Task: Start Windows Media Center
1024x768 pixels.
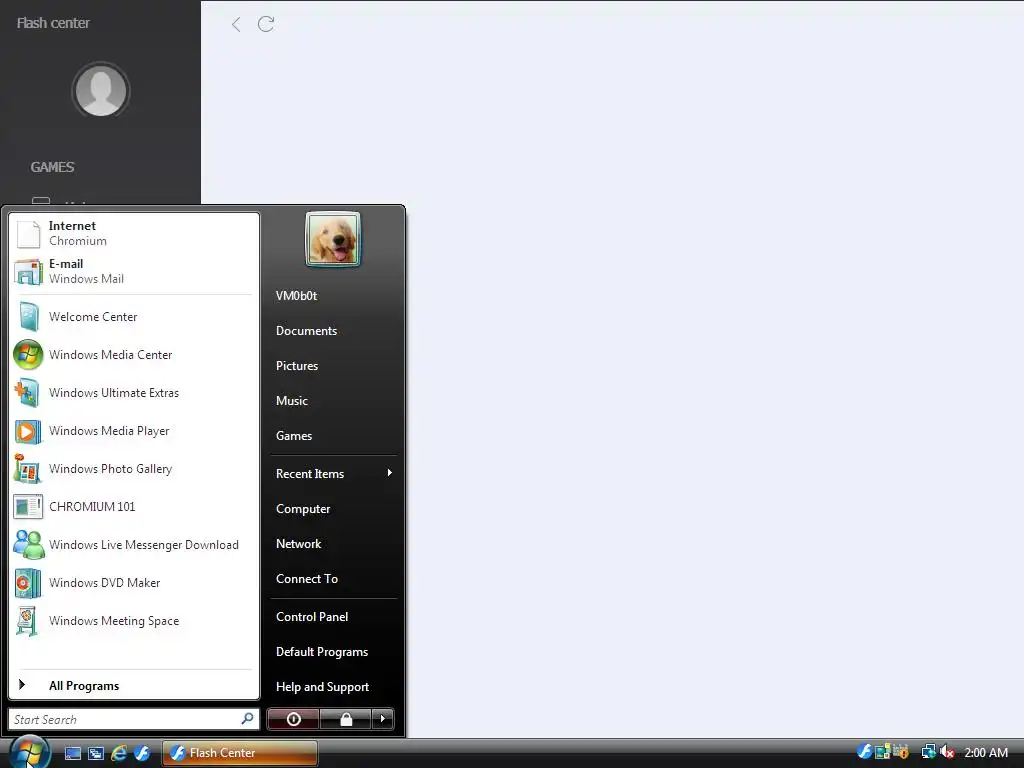Action: click(134, 355)
